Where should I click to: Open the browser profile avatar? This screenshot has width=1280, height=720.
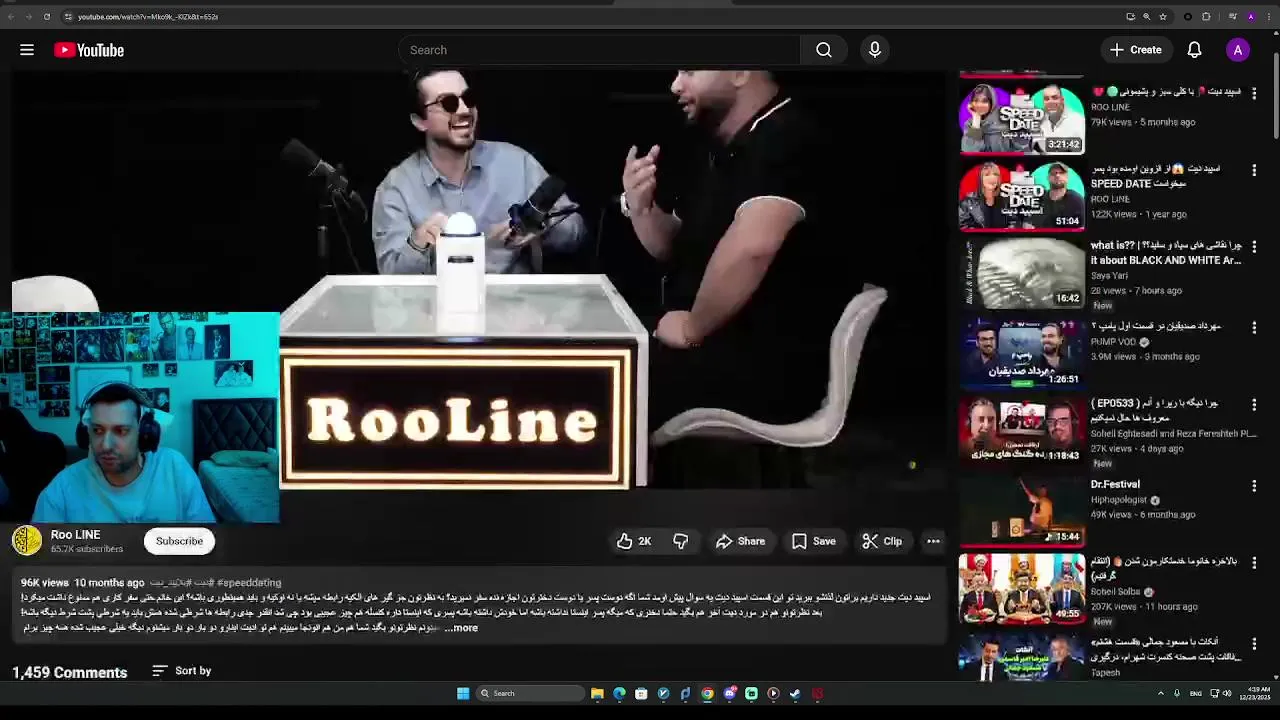[1250, 16]
